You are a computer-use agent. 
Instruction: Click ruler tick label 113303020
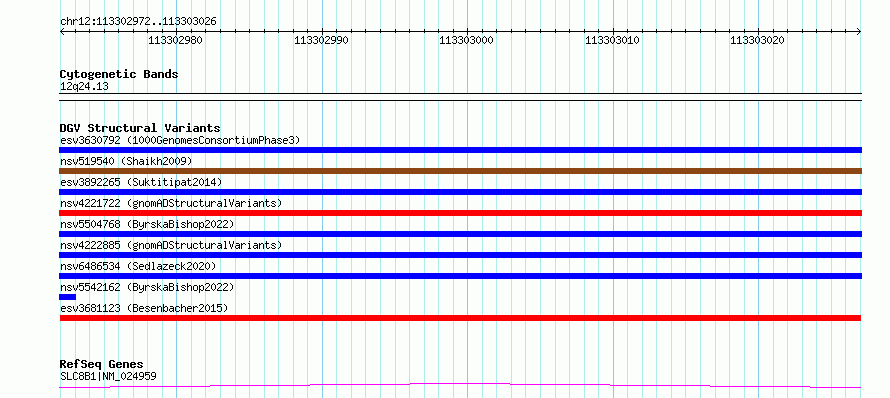[x=757, y=40]
